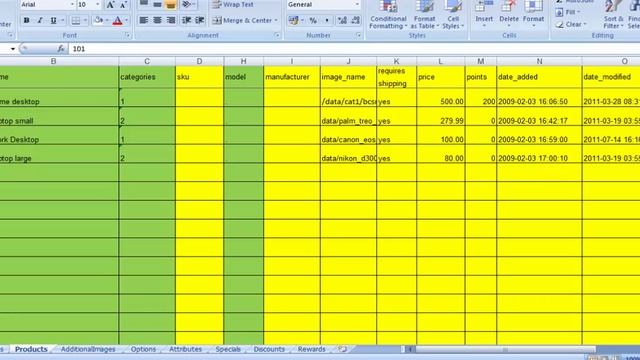This screenshot has height=360, width=640.
Task: Click the Insert Function fx icon
Action: [x=61, y=49]
